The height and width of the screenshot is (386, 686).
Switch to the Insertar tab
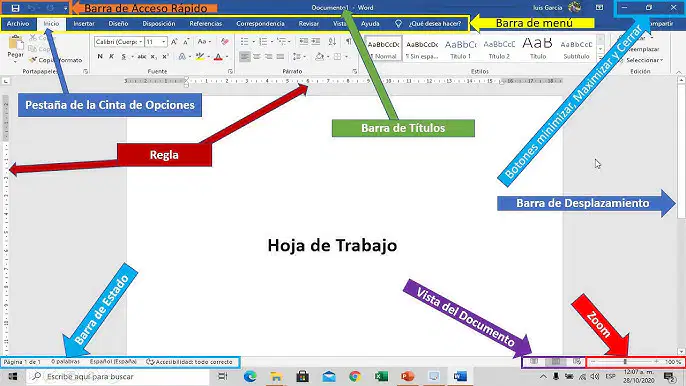click(x=84, y=24)
